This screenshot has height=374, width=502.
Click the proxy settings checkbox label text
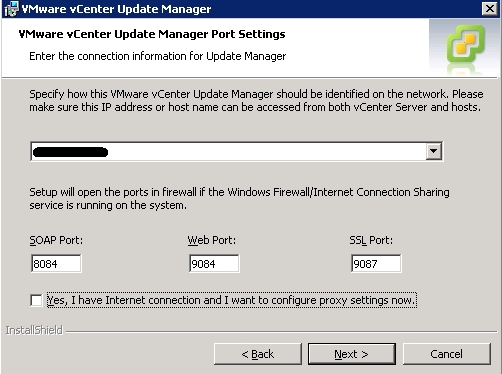232,300
